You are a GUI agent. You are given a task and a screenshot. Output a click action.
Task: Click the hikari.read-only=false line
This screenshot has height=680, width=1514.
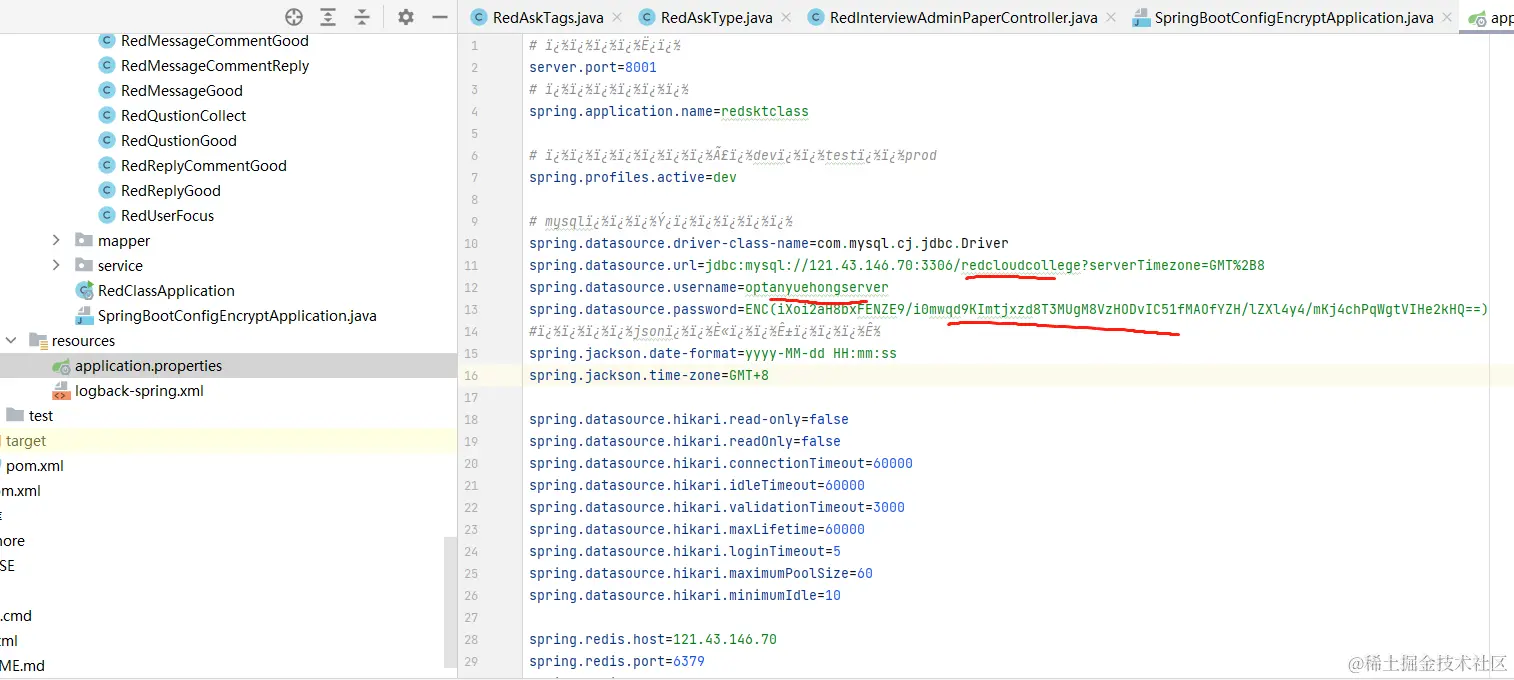tap(689, 420)
